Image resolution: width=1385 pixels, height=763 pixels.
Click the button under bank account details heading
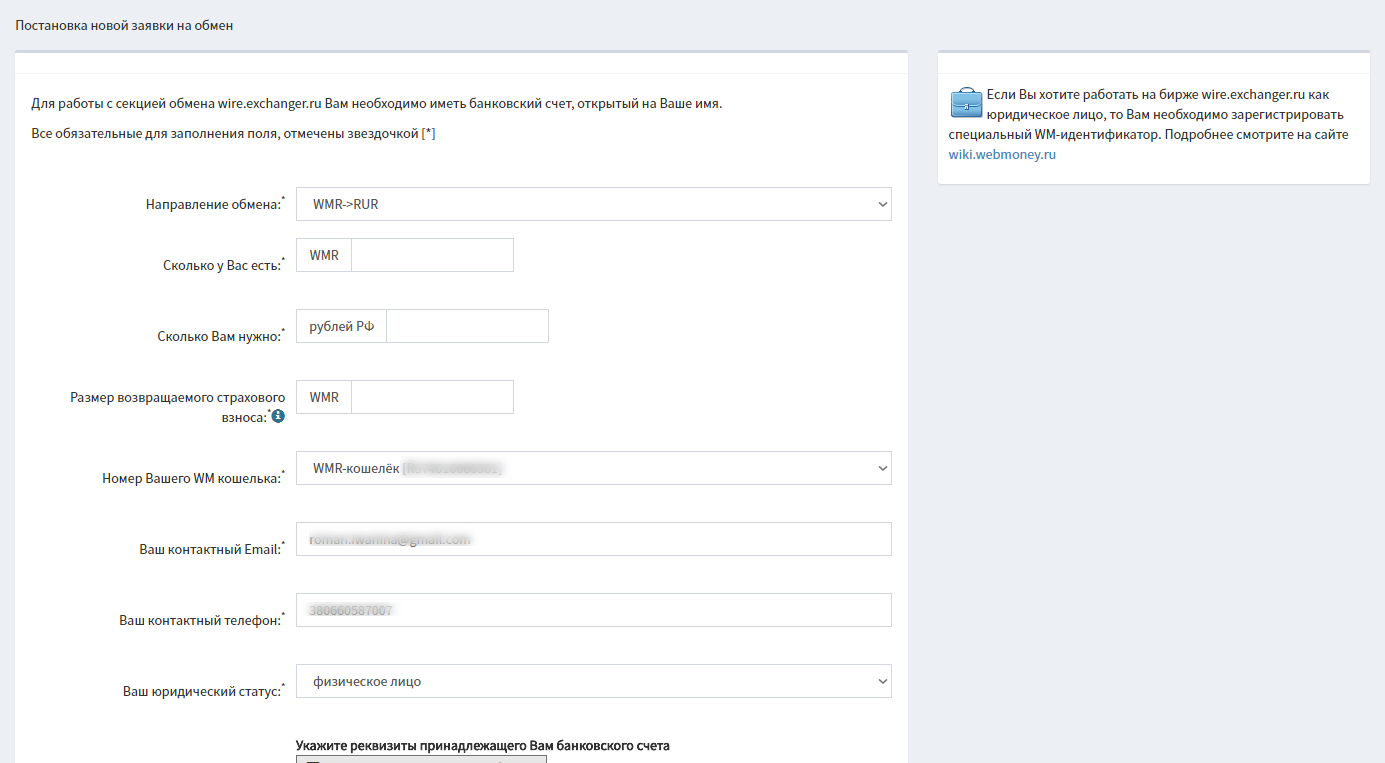(x=421, y=759)
